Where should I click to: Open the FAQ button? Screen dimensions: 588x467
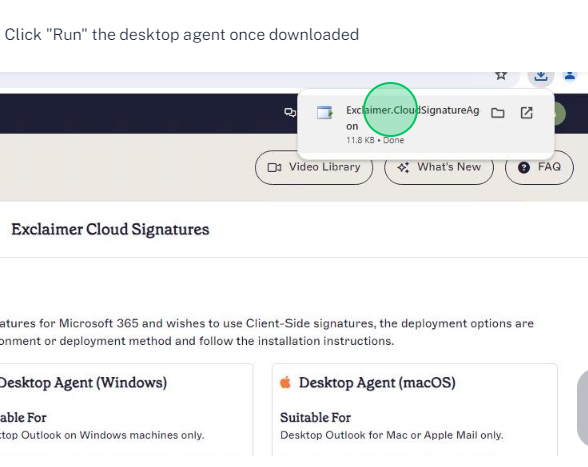[539, 167]
